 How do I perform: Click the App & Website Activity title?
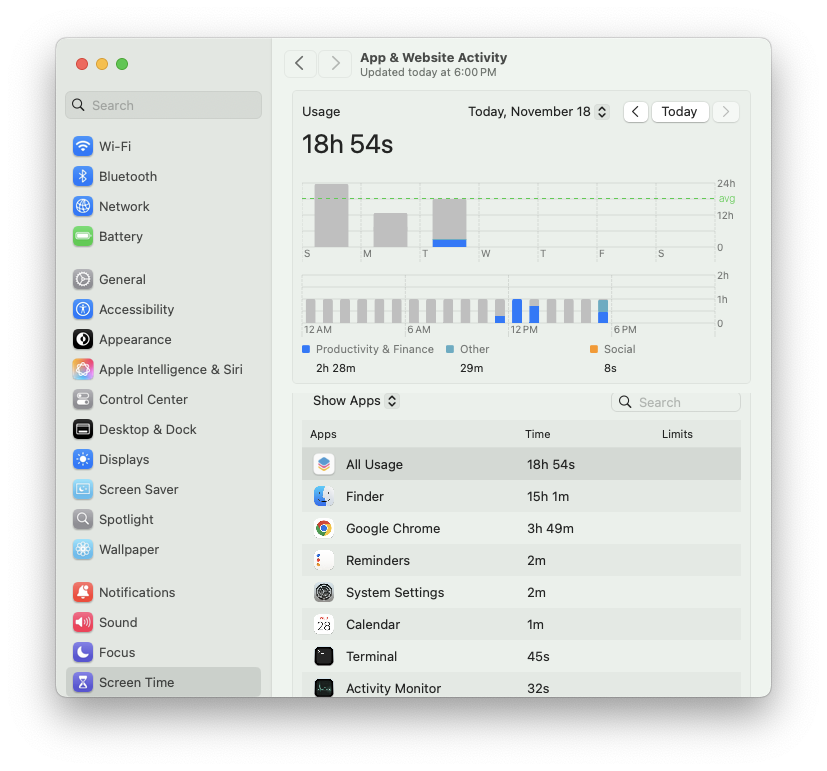[x=434, y=57]
